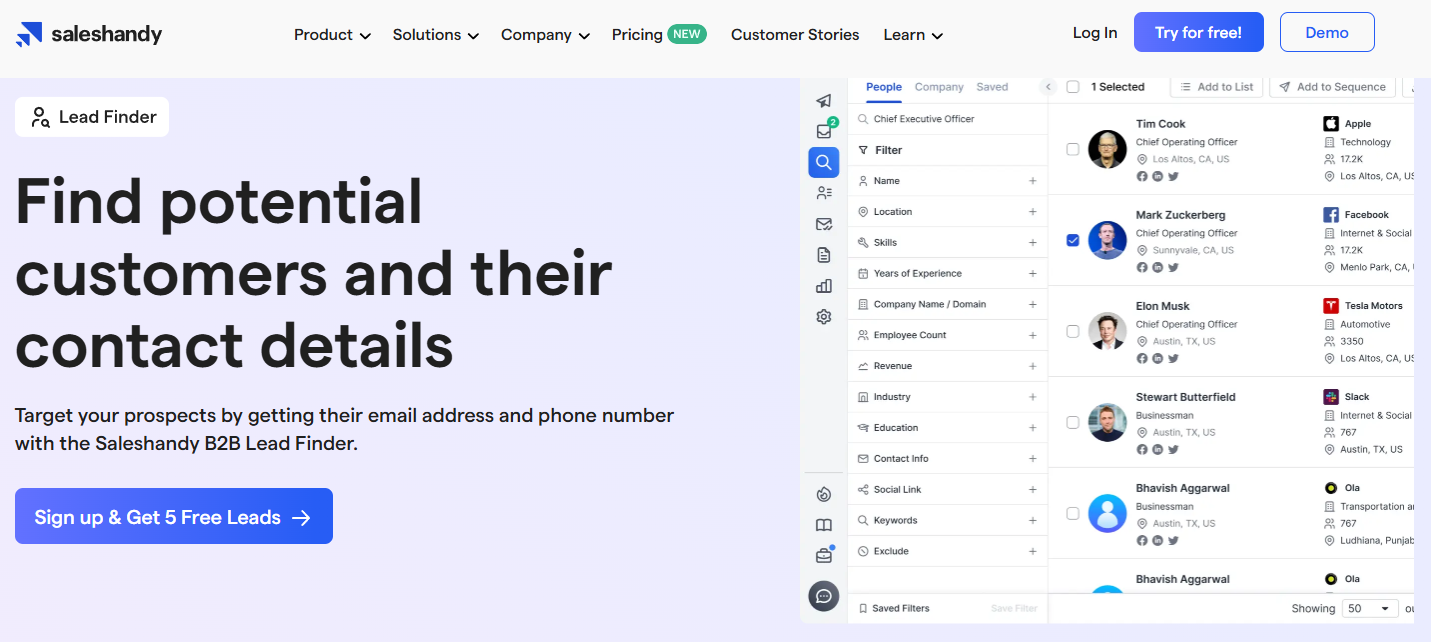Click Sign up & Get 5 Free Leads

pyautogui.click(x=174, y=517)
